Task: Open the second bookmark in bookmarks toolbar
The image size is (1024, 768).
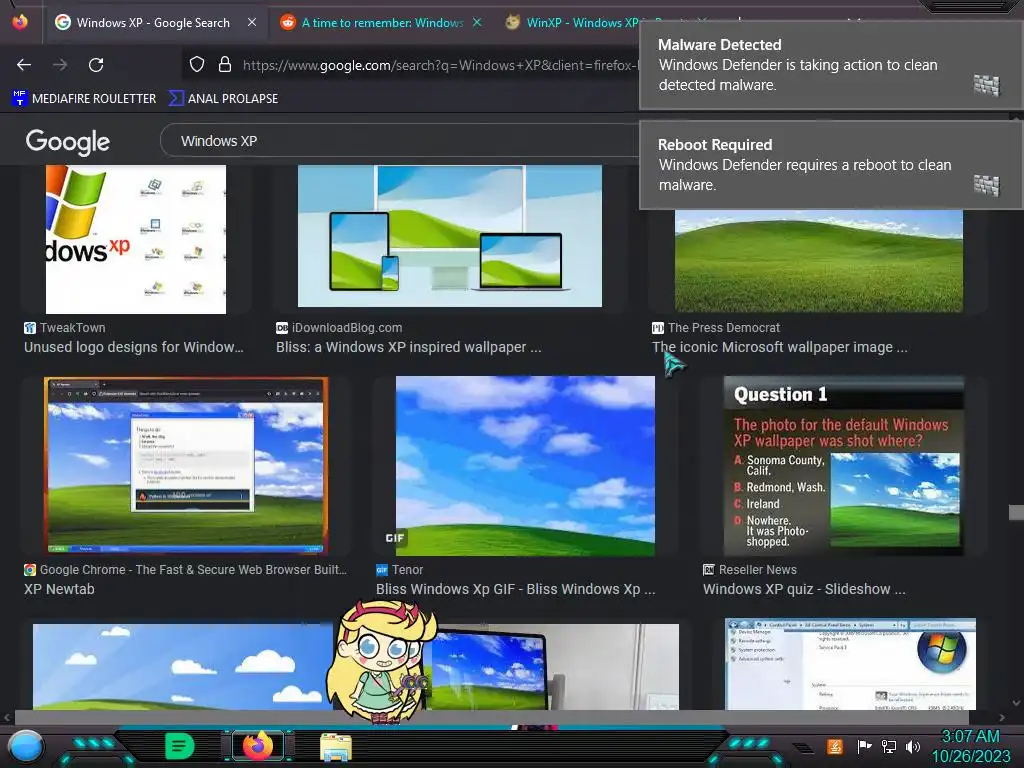Action: coord(223,99)
